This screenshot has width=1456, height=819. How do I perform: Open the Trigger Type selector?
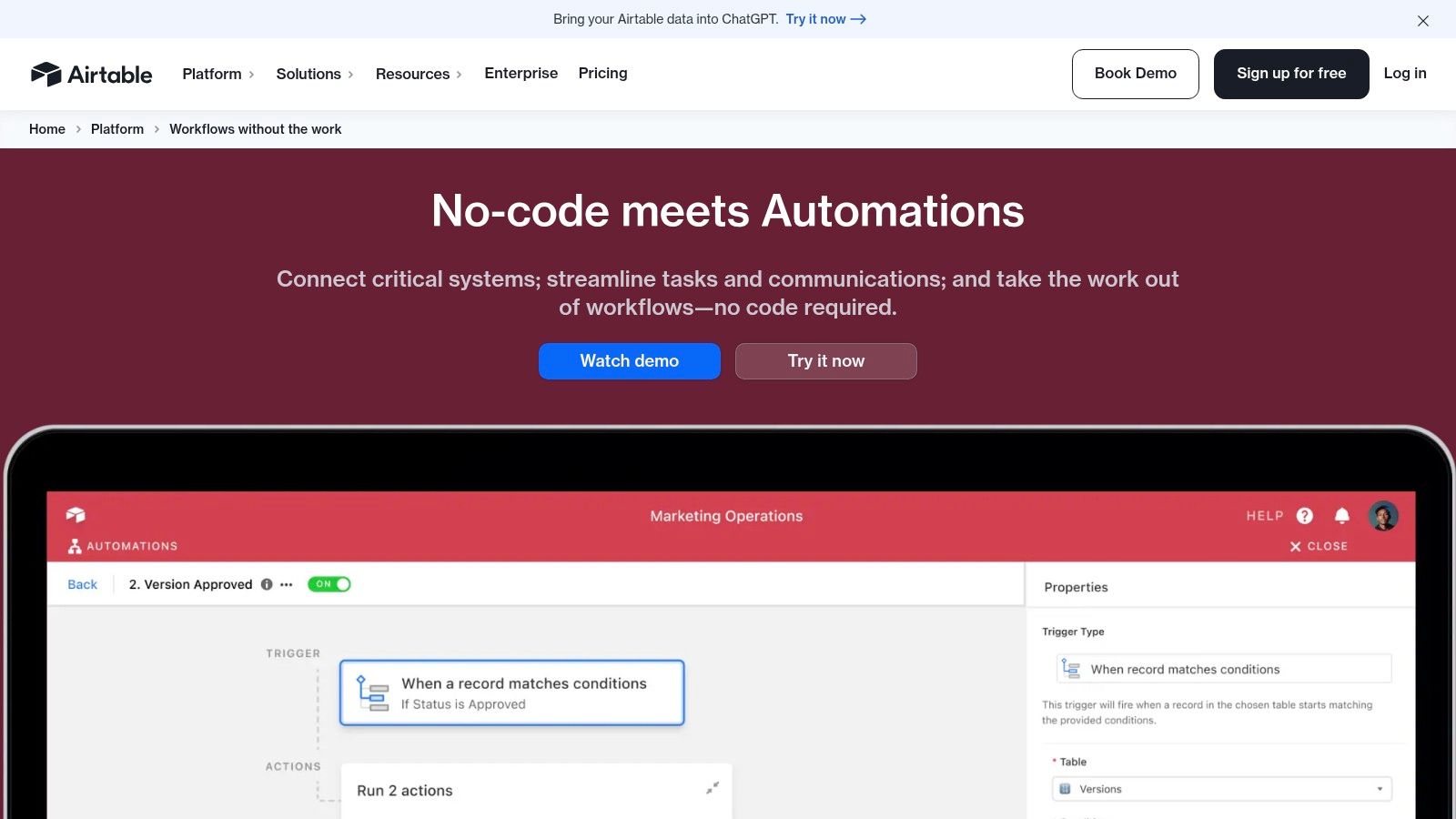(1224, 669)
